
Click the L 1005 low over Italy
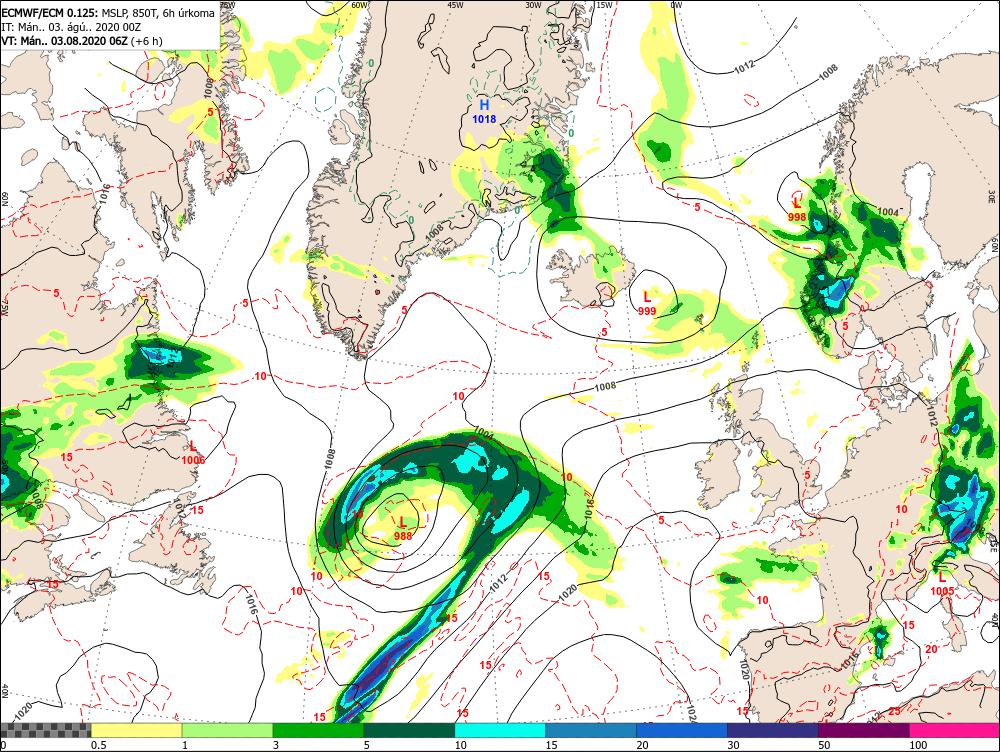point(942,584)
